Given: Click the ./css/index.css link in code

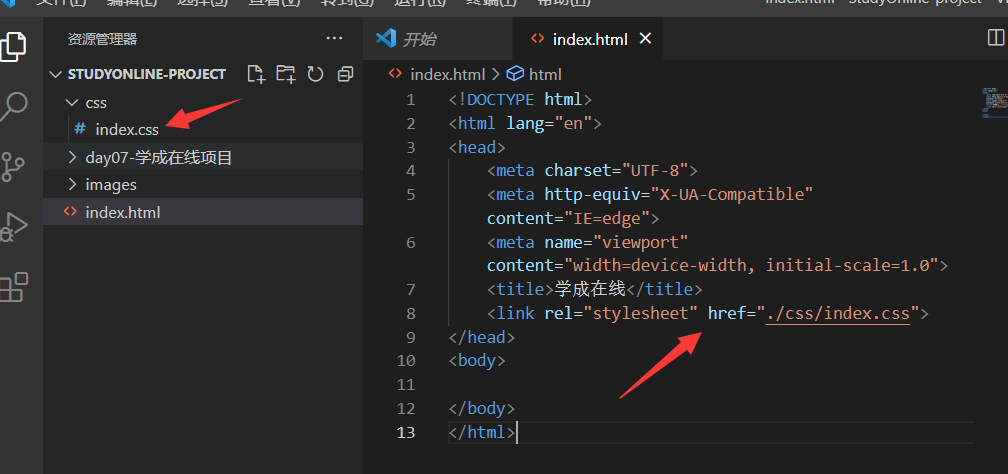Looking at the screenshot, I should click(838, 314).
